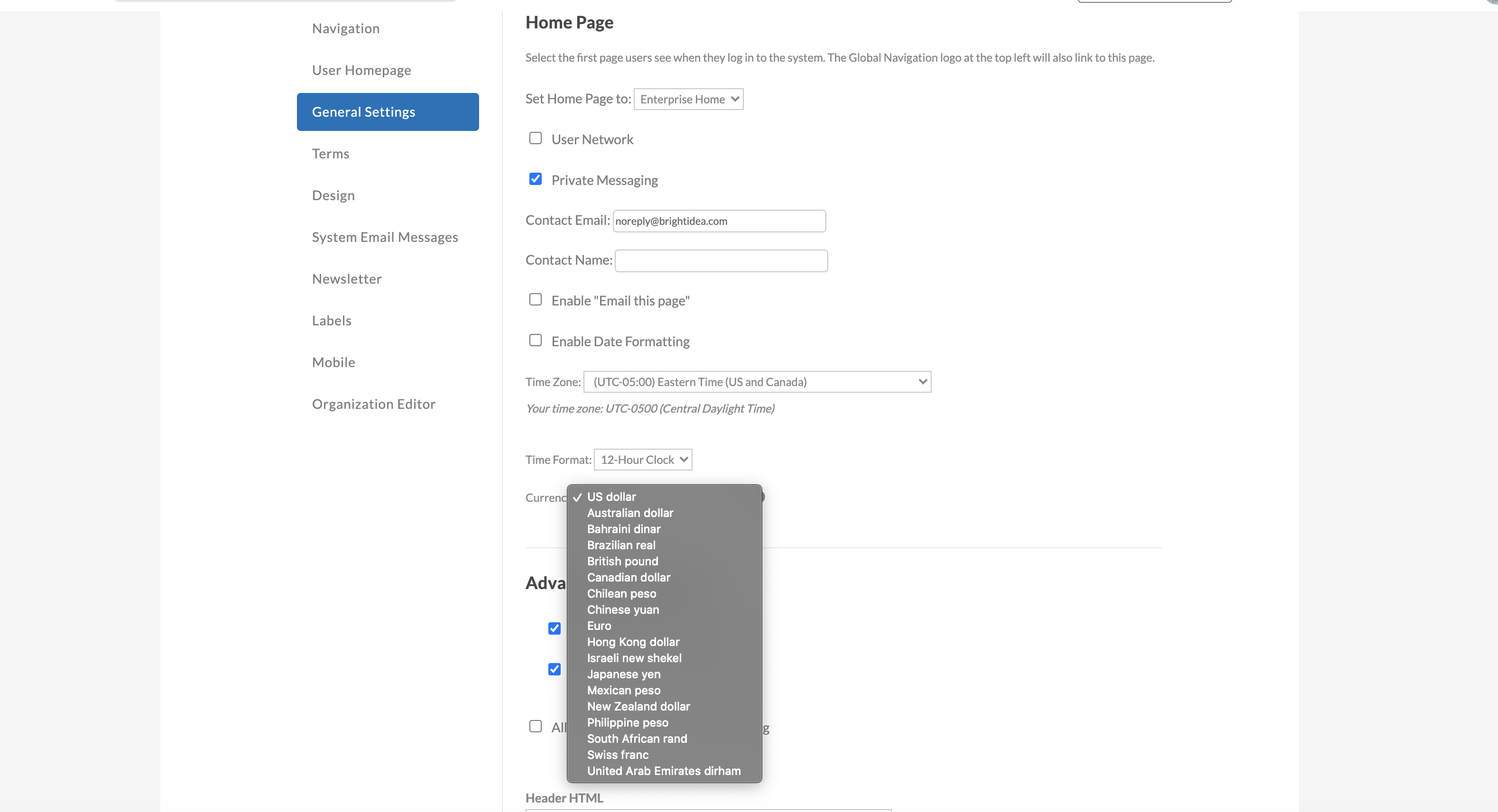Select Philippine peso currency
Viewport: 1498px width, 812px height.
tap(664, 722)
